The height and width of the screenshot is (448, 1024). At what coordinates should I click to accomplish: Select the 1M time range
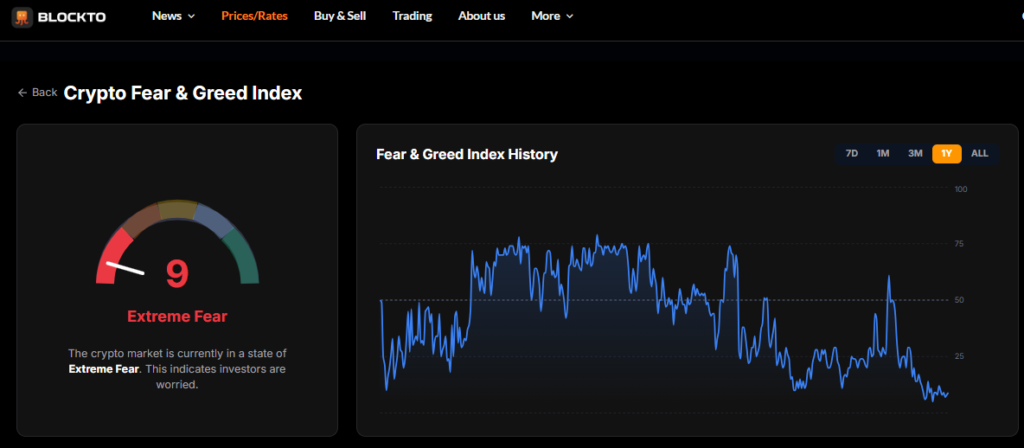(x=883, y=153)
